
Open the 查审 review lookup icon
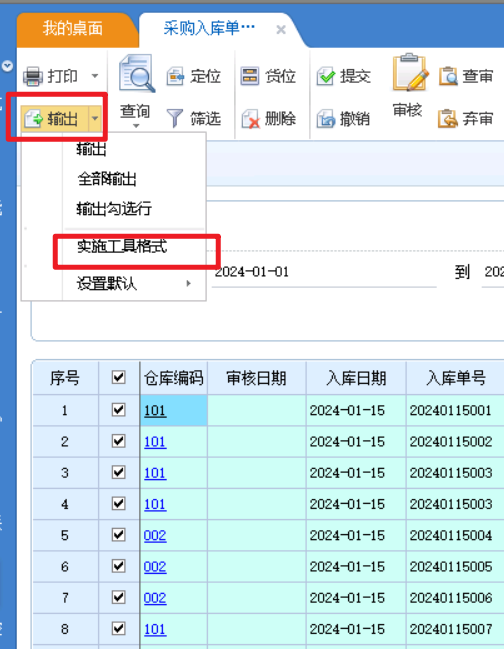point(448,77)
